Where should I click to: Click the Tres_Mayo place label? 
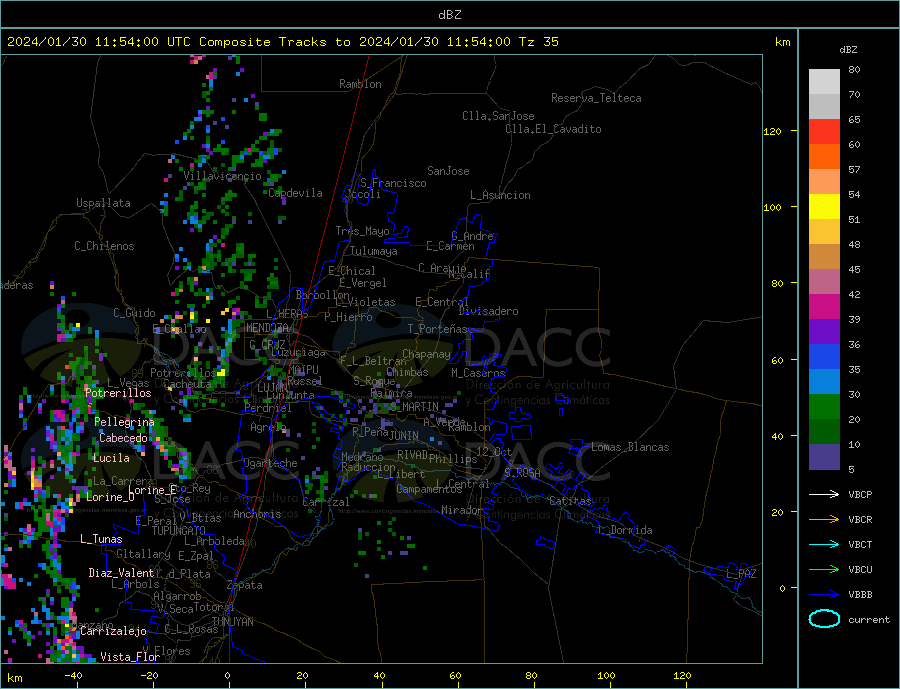(362, 231)
